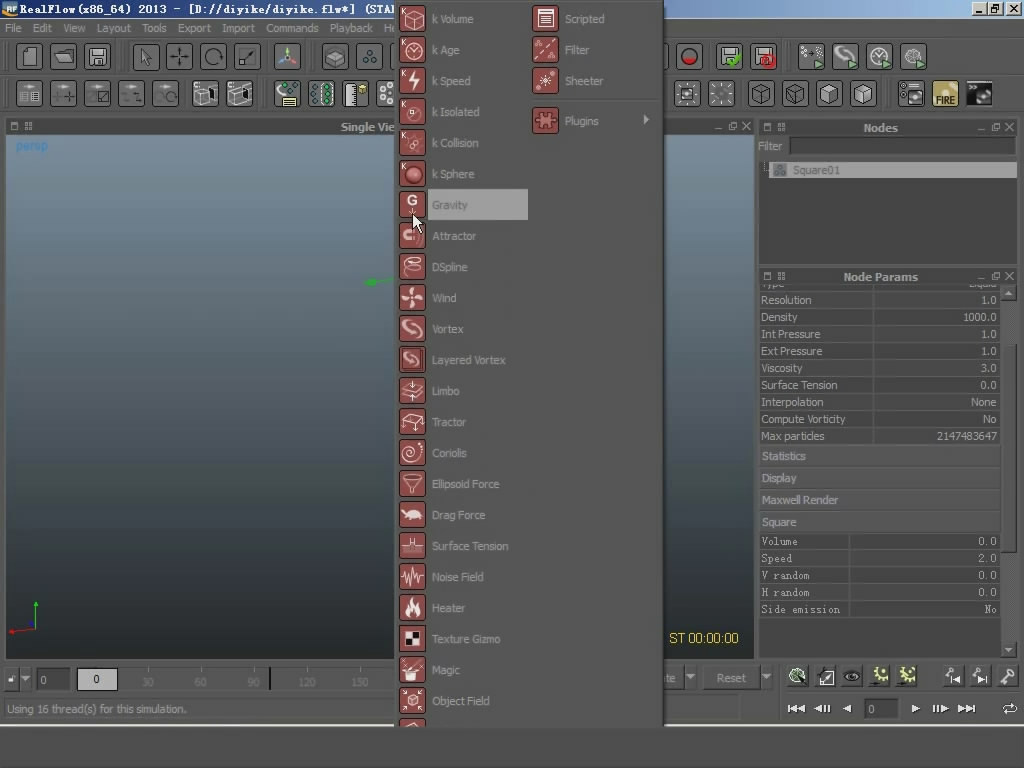Screen dimensions: 1024x768
Task: Click the Nodes panel Filter field
Action: pyautogui.click(x=902, y=146)
